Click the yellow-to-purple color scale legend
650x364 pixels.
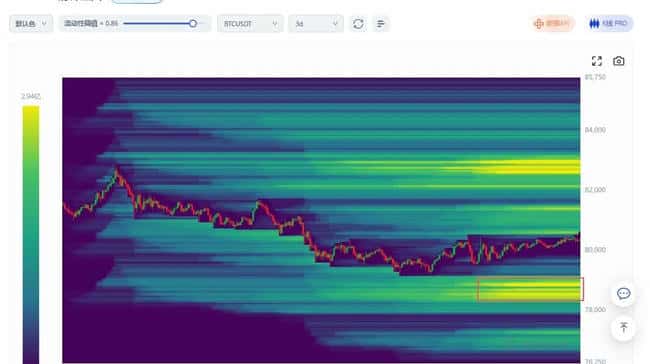(31, 235)
